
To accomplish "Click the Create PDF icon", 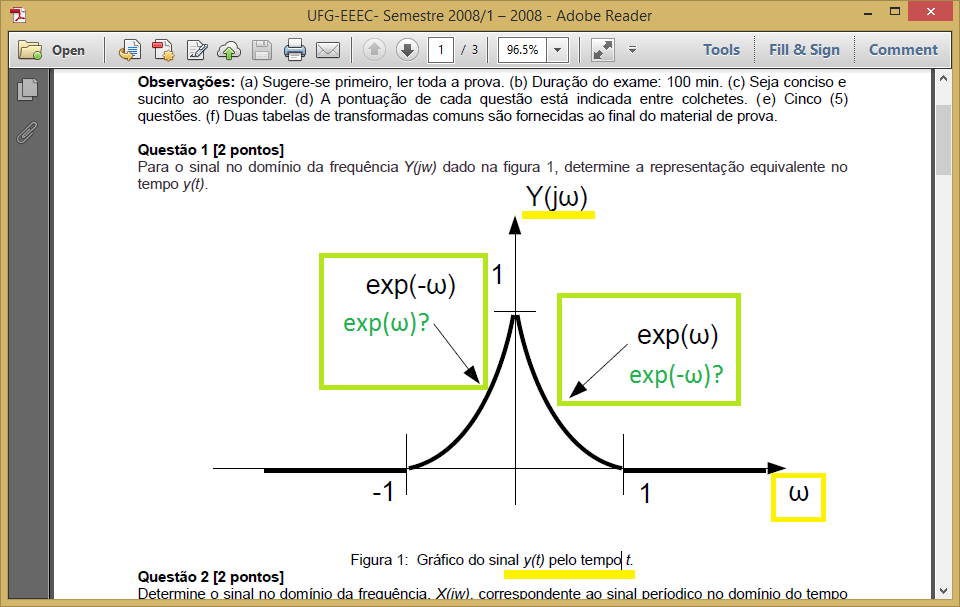I will pyautogui.click(x=163, y=50).
